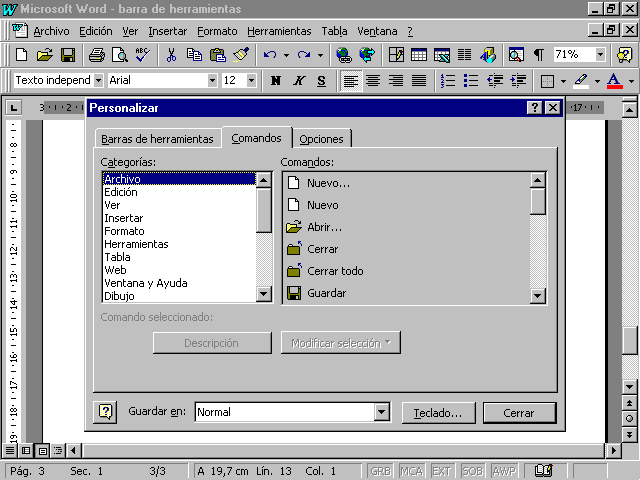Image resolution: width=640 pixels, height=480 pixels.
Task: Click the page layout view button
Action: 42,451
